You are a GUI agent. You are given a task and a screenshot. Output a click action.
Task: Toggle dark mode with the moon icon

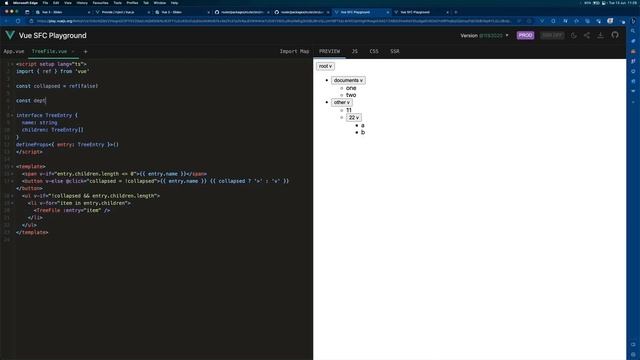coord(573,36)
